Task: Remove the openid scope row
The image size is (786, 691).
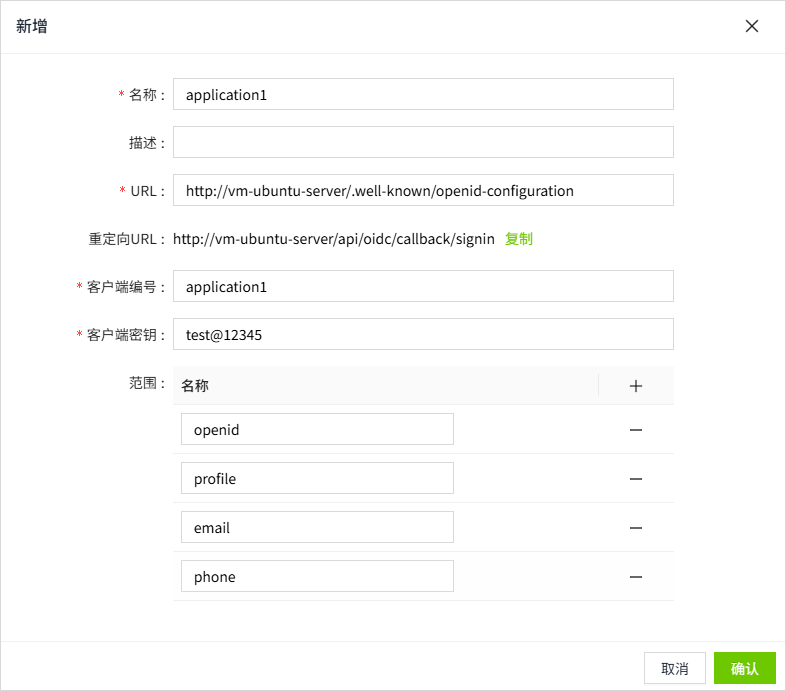Action: click(635, 430)
